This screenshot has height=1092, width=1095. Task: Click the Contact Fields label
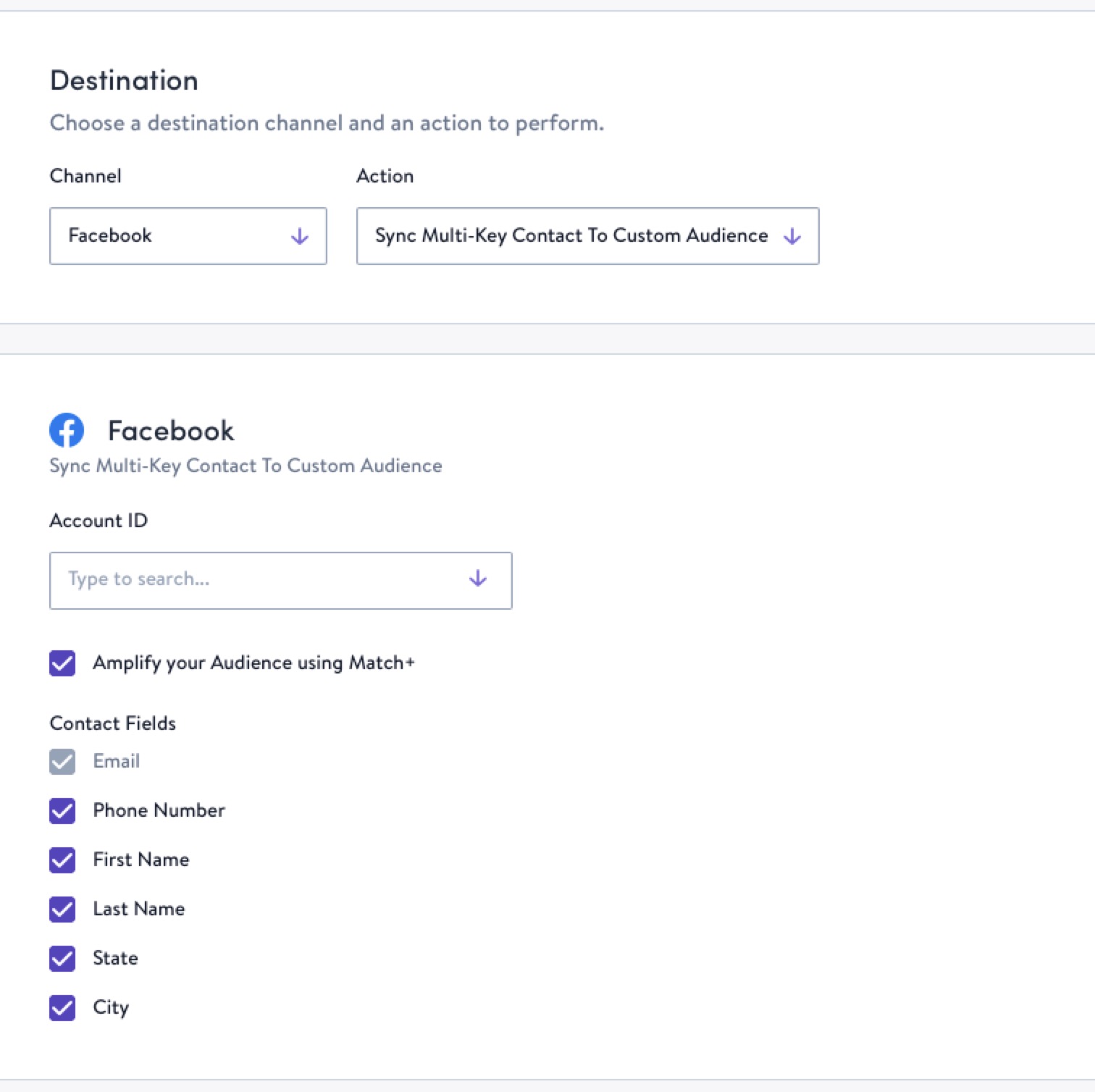coord(113,723)
